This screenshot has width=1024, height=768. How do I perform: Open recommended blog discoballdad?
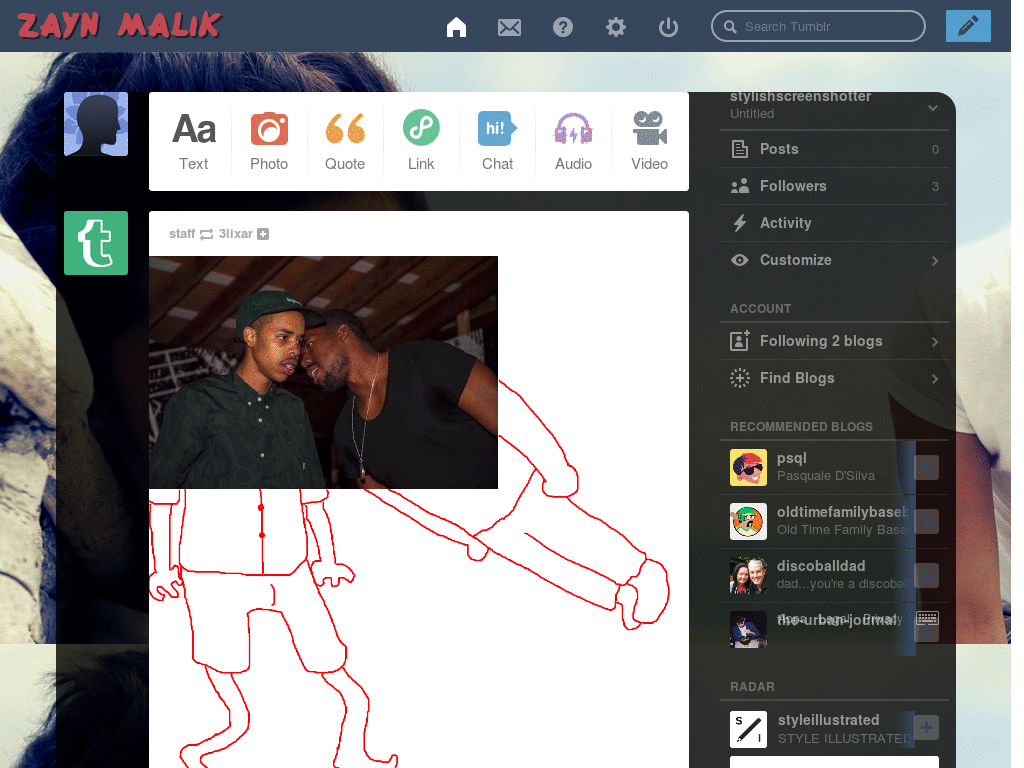click(x=821, y=566)
